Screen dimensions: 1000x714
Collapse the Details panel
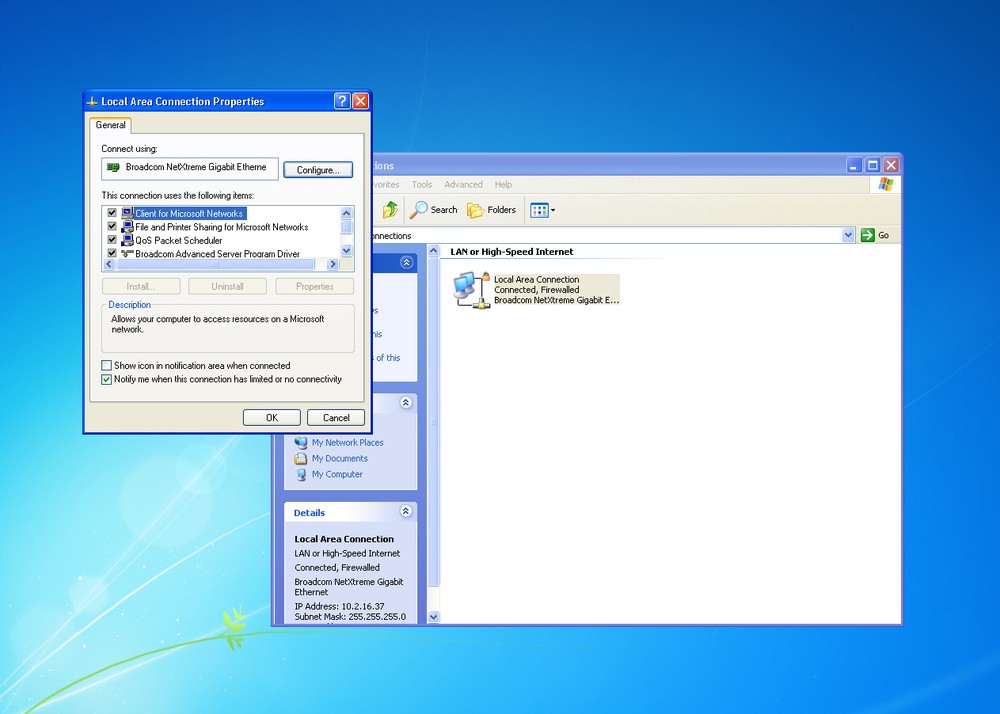point(406,511)
